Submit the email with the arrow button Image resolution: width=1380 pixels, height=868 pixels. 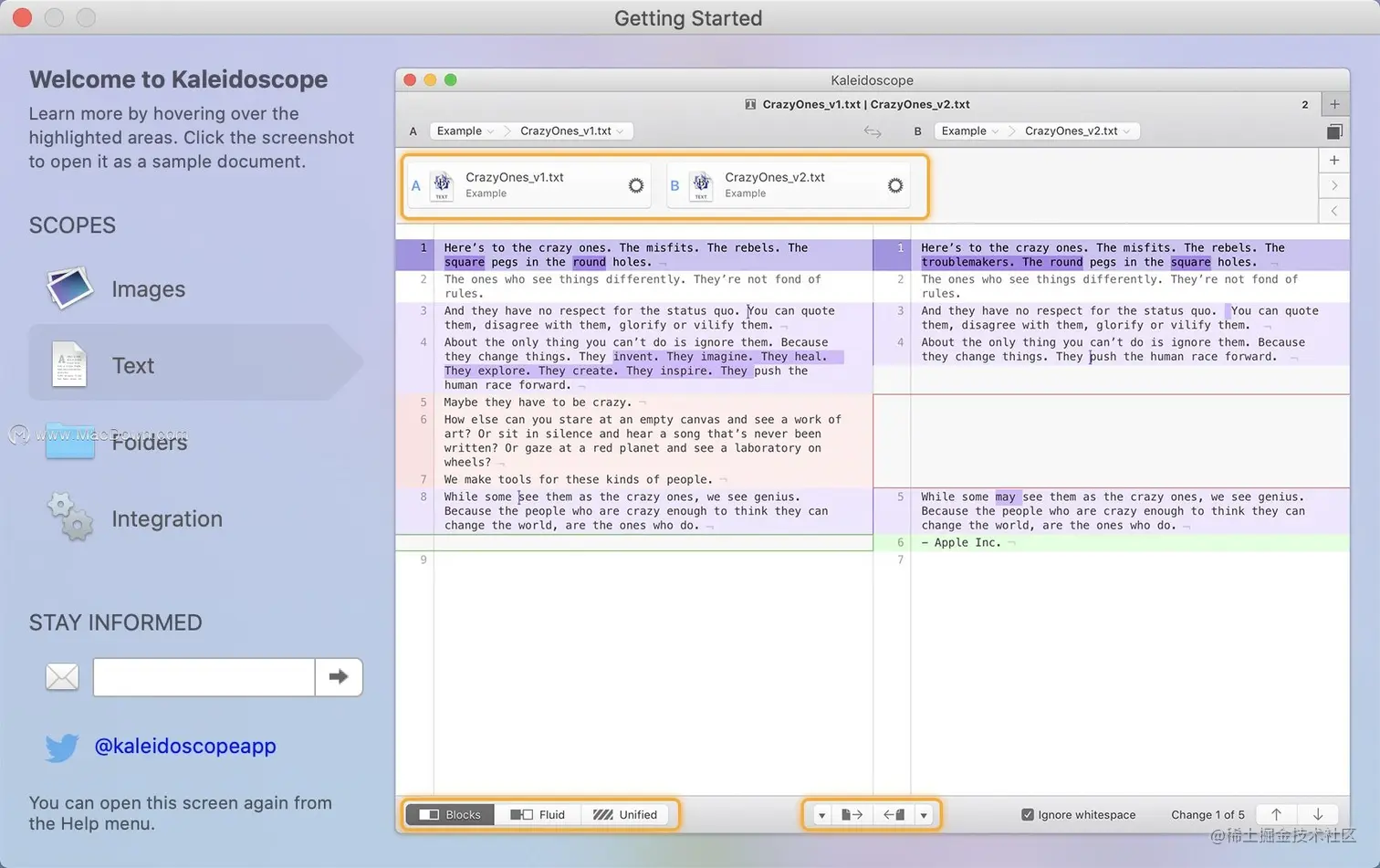[x=339, y=676]
